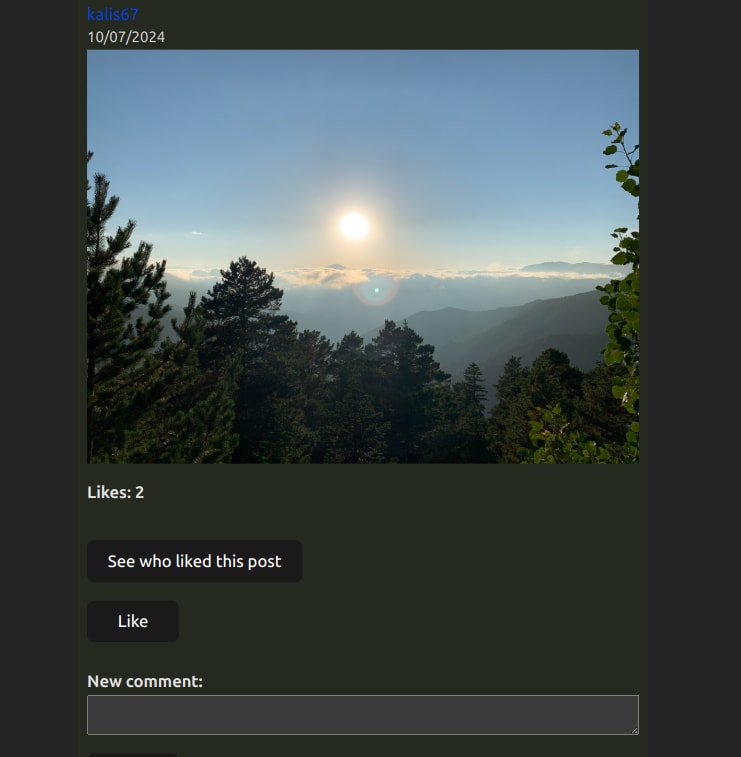Click the partially visible button below the comment box
This screenshot has width=741, height=757.
tap(133, 755)
